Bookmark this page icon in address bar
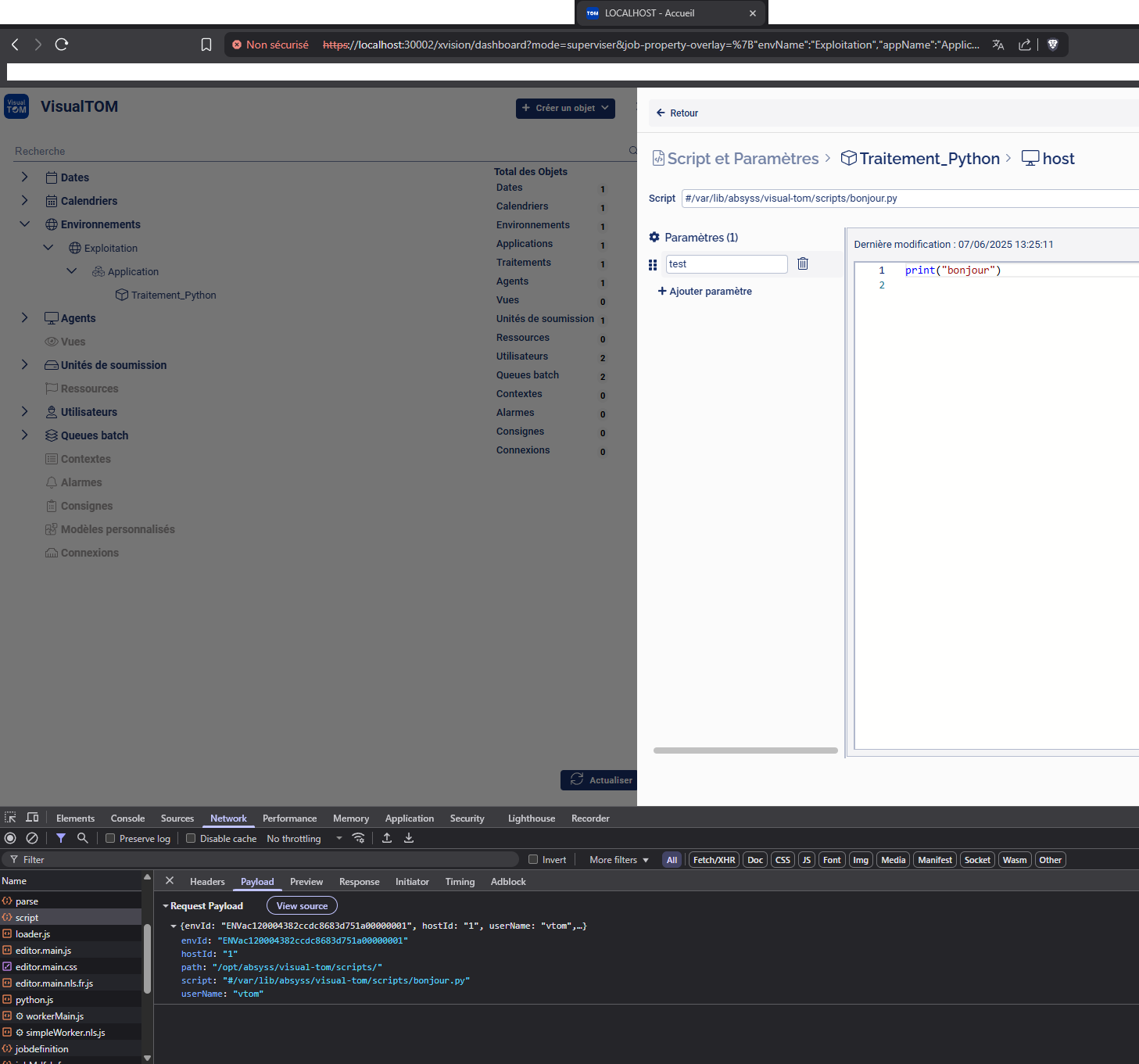1139x1064 pixels. pyautogui.click(x=206, y=45)
